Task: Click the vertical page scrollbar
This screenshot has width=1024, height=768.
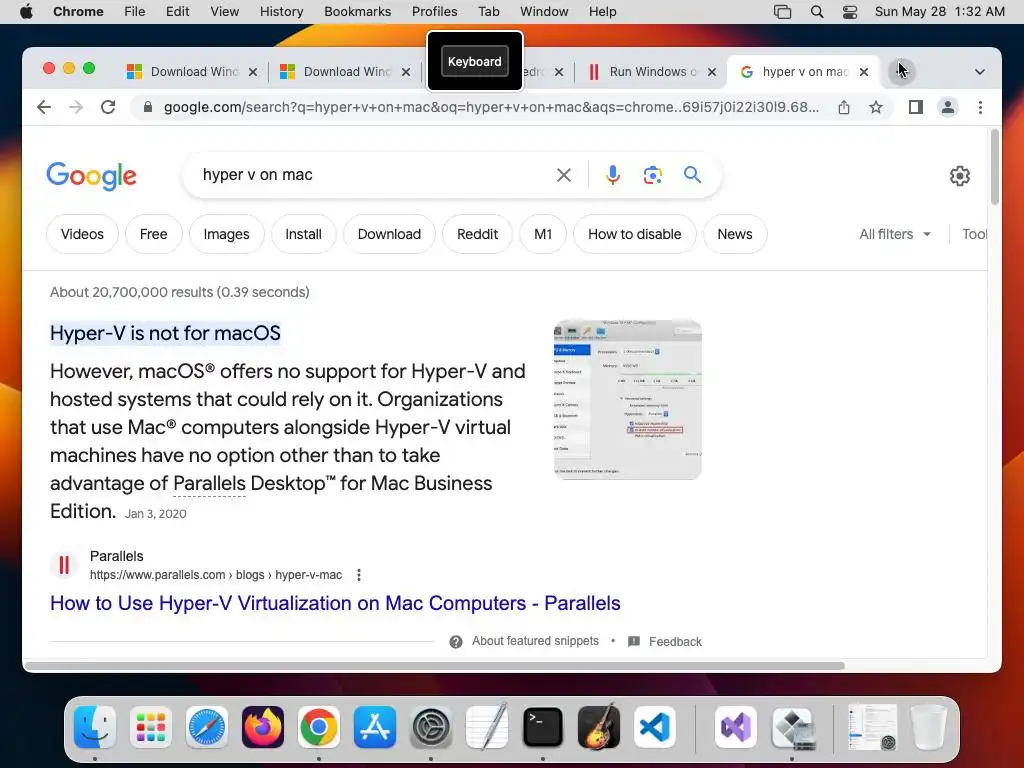Action: pos(995,167)
